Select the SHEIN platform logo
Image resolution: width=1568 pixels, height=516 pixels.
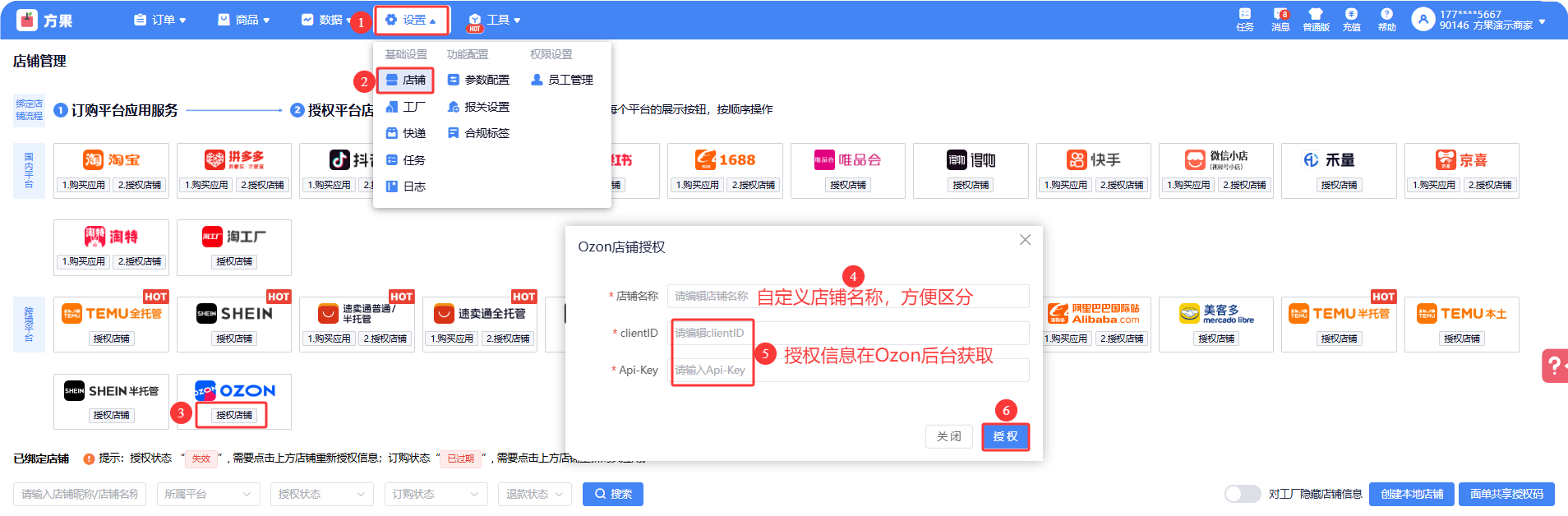point(234,313)
